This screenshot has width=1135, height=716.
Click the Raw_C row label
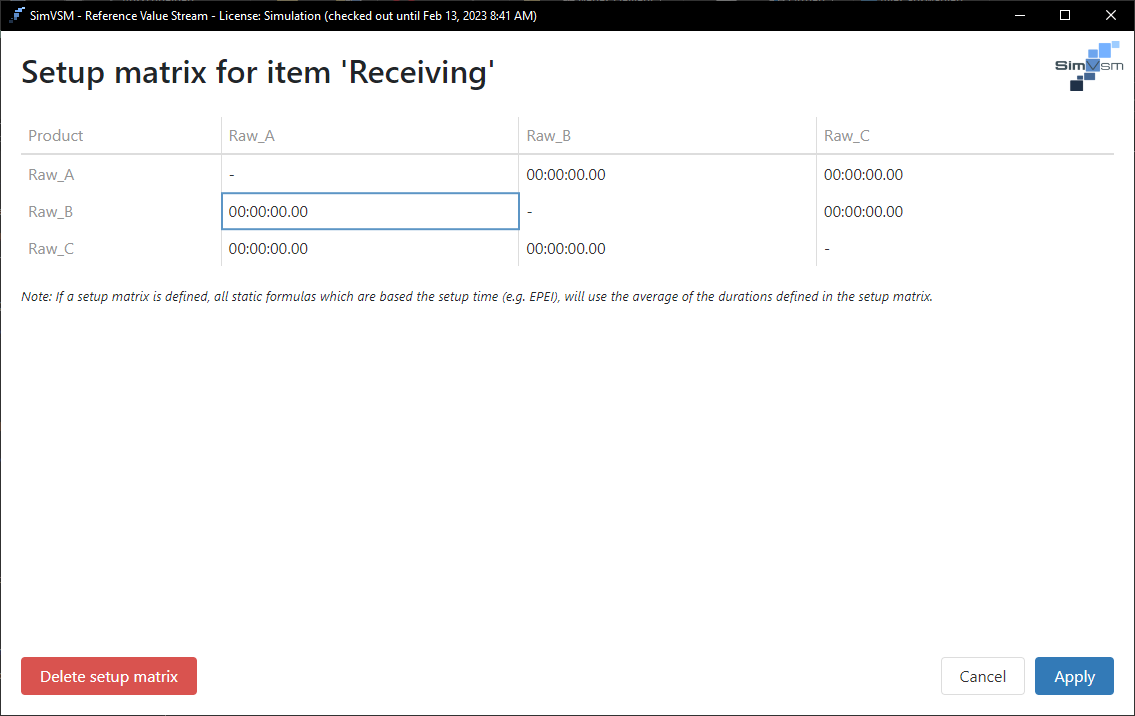point(51,249)
